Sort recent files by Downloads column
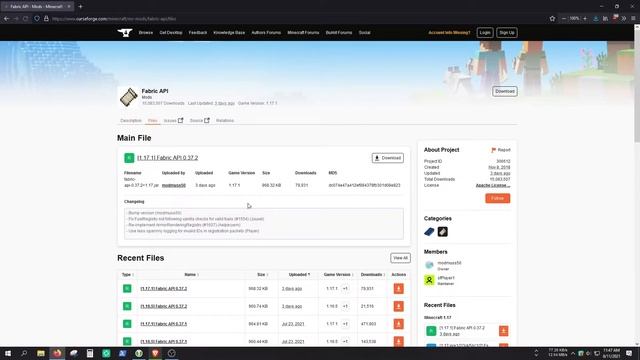640x360 pixels. (373, 275)
